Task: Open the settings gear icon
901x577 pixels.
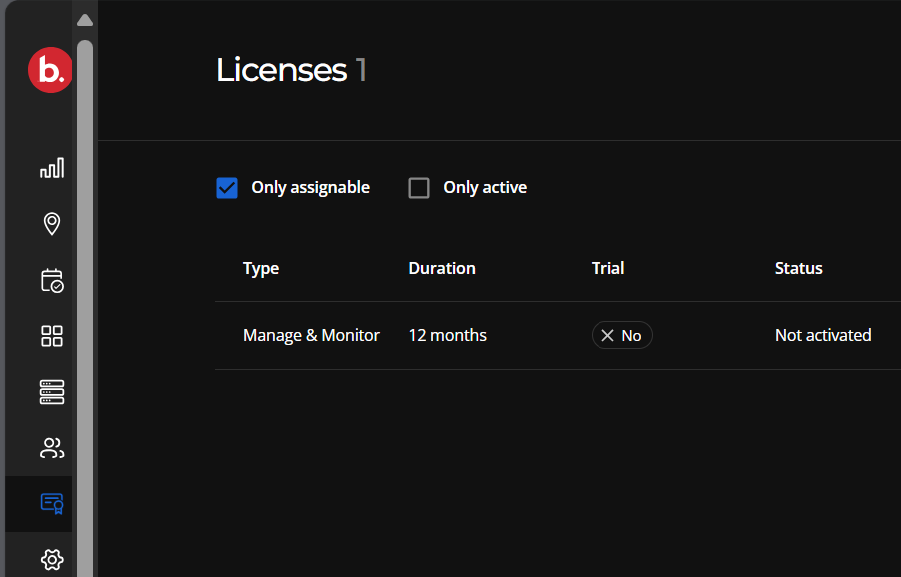Action: 51,559
